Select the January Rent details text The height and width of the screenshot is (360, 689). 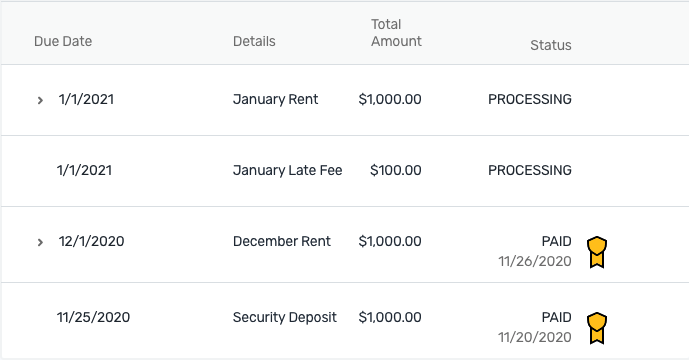pos(275,99)
